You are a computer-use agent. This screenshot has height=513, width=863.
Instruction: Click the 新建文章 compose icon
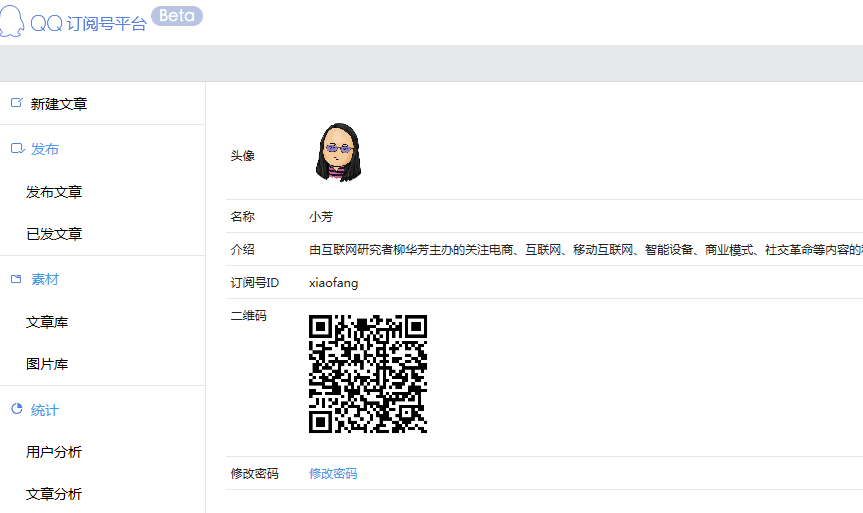(x=17, y=102)
